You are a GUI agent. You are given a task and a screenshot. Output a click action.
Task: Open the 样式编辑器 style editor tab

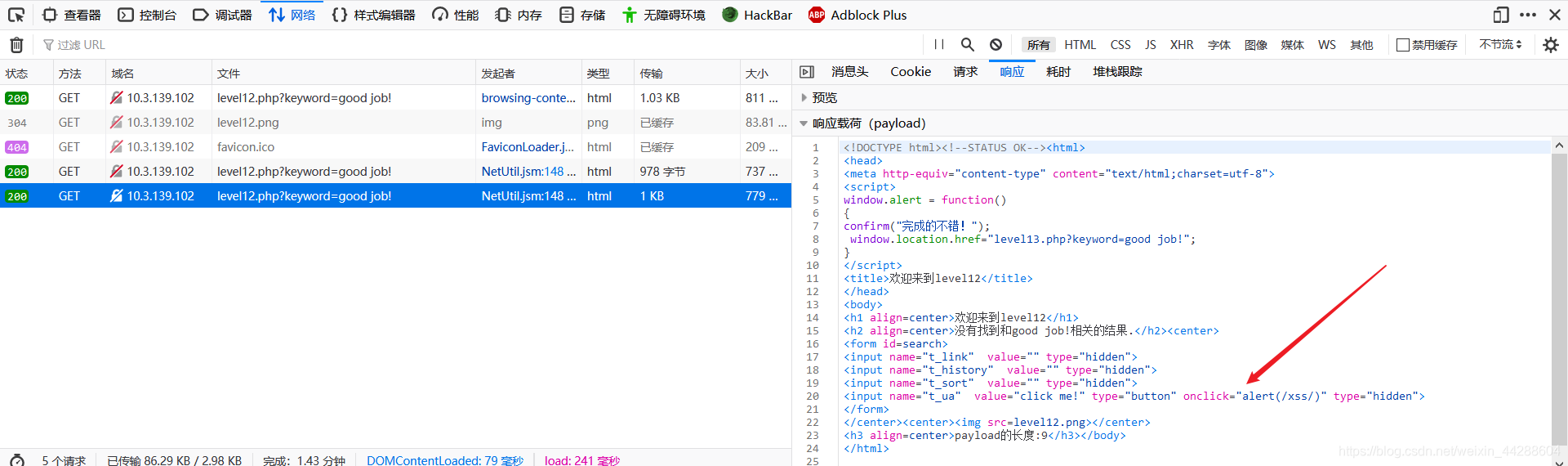[374, 15]
